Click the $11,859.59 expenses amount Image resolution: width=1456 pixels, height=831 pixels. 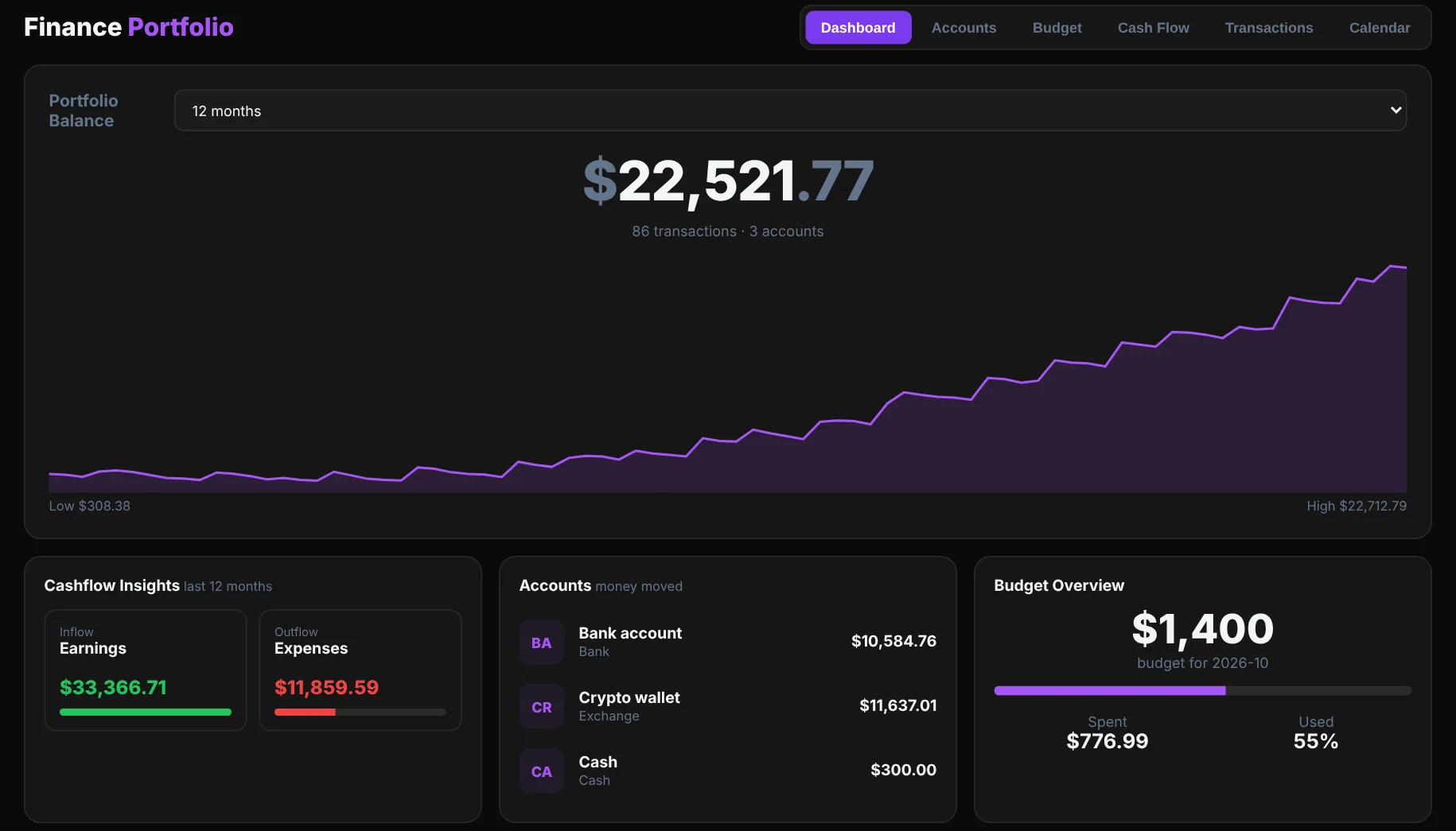(x=326, y=687)
